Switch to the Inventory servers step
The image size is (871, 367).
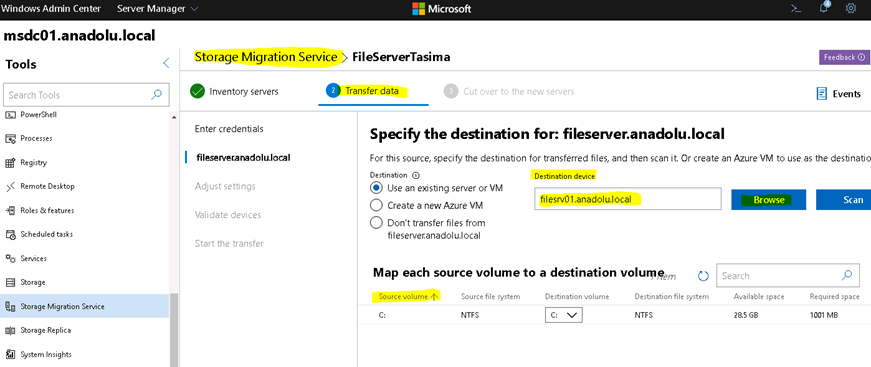point(234,91)
